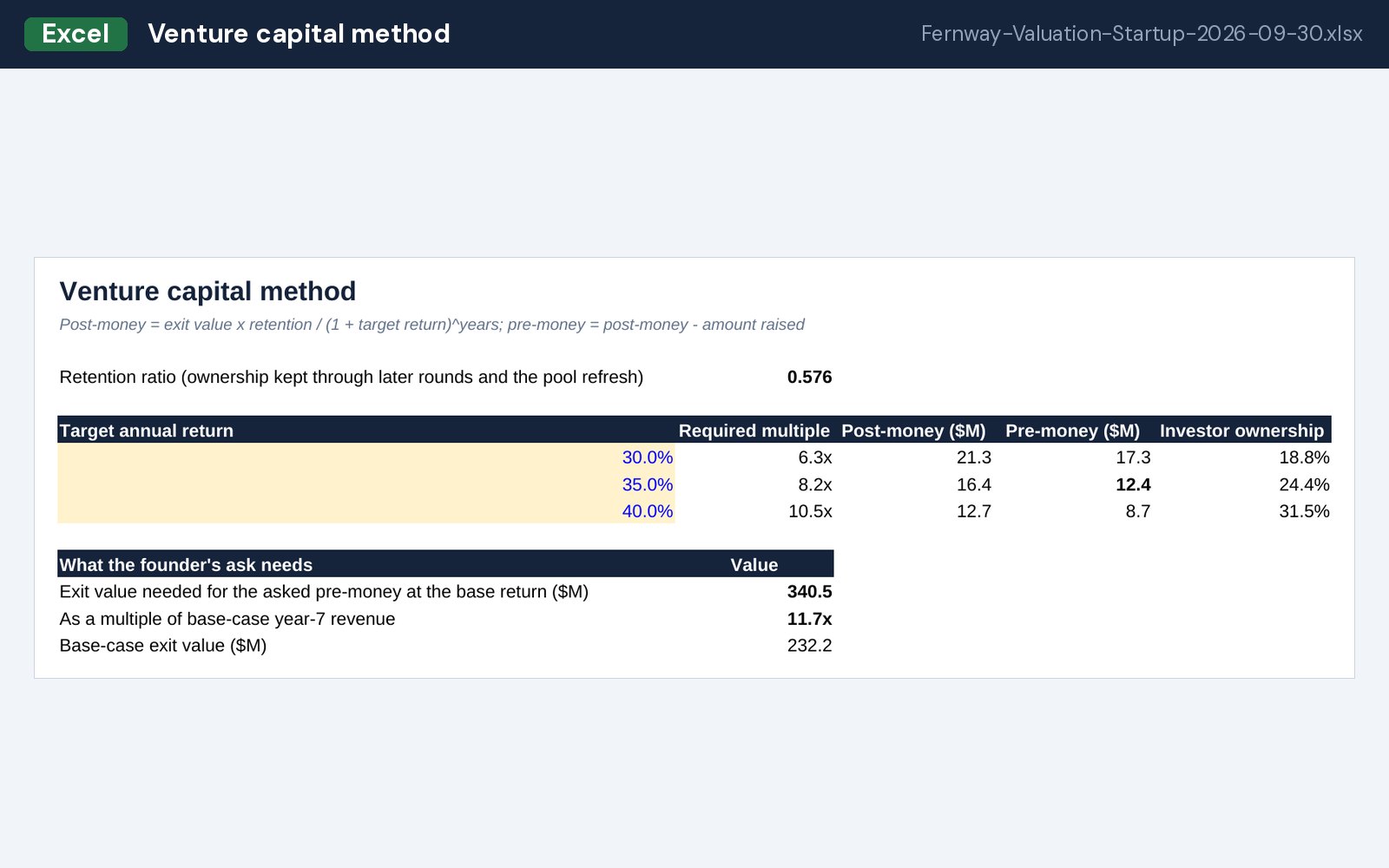This screenshot has height=868, width=1389.
Task: Click the Excel badge in header
Action: [x=76, y=34]
